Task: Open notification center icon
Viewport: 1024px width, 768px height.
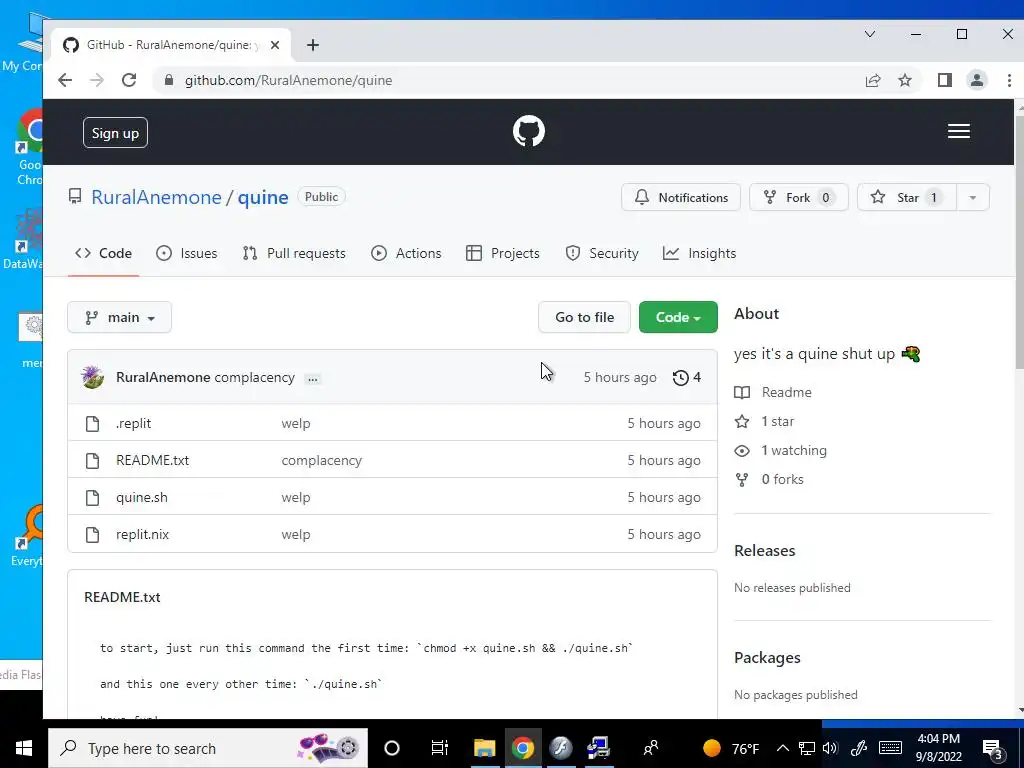Action: tap(993, 749)
